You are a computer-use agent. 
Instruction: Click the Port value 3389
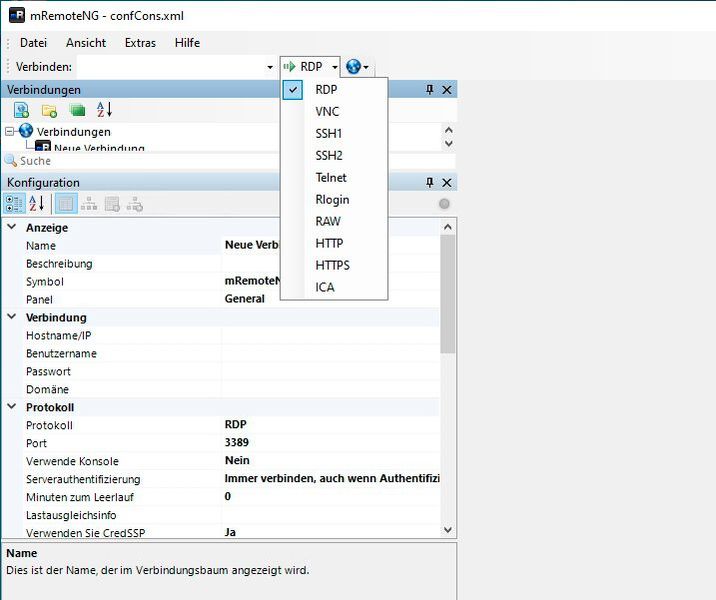click(237, 442)
